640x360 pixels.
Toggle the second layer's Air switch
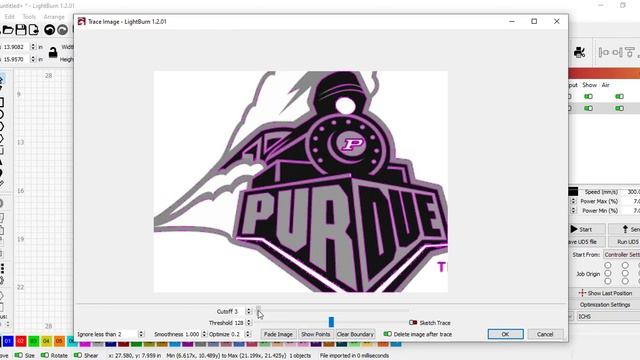[x=620, y=108]
